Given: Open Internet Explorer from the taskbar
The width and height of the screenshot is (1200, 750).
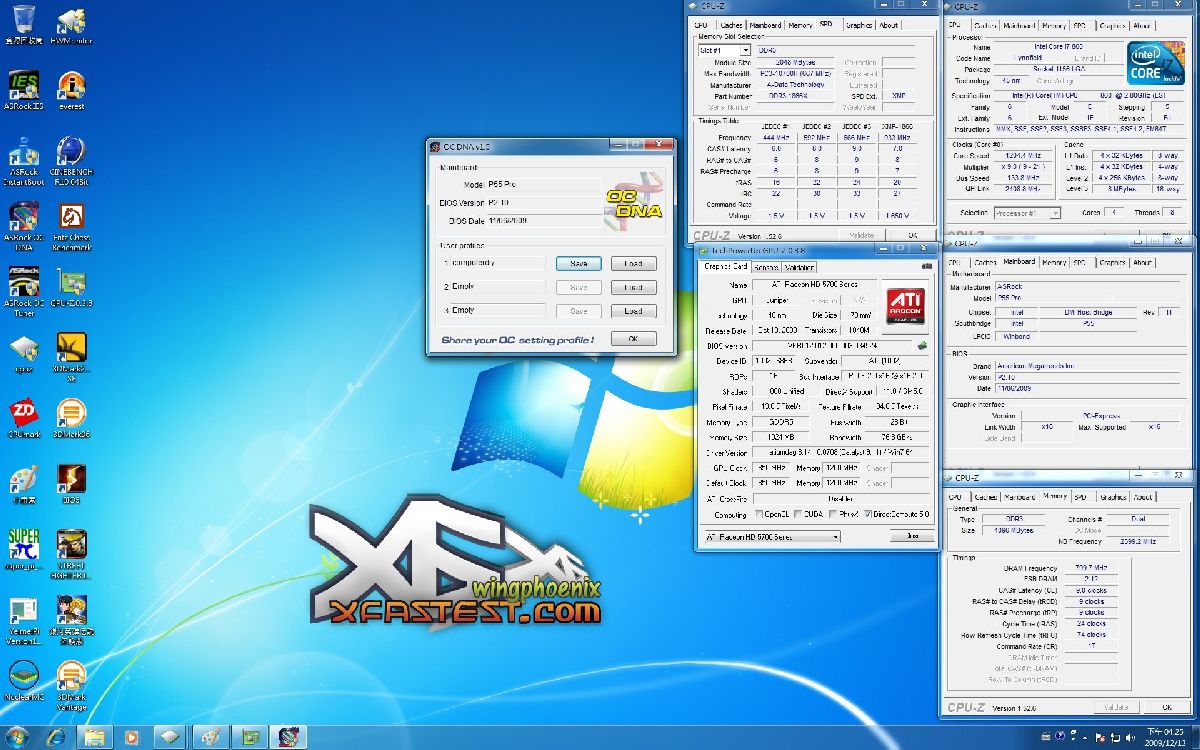Looking at the screenshot, I should click(56, 737).
